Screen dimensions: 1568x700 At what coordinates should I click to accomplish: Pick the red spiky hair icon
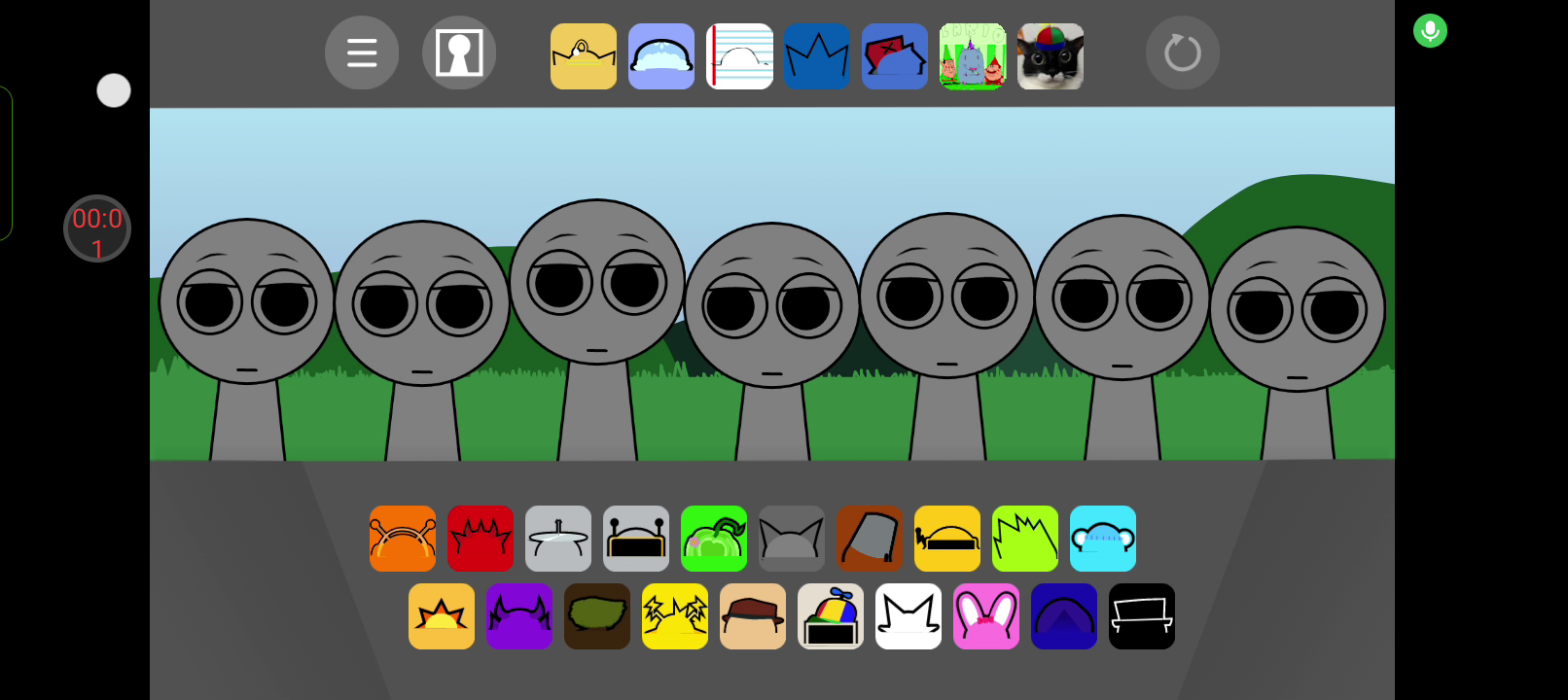[481, 539]
